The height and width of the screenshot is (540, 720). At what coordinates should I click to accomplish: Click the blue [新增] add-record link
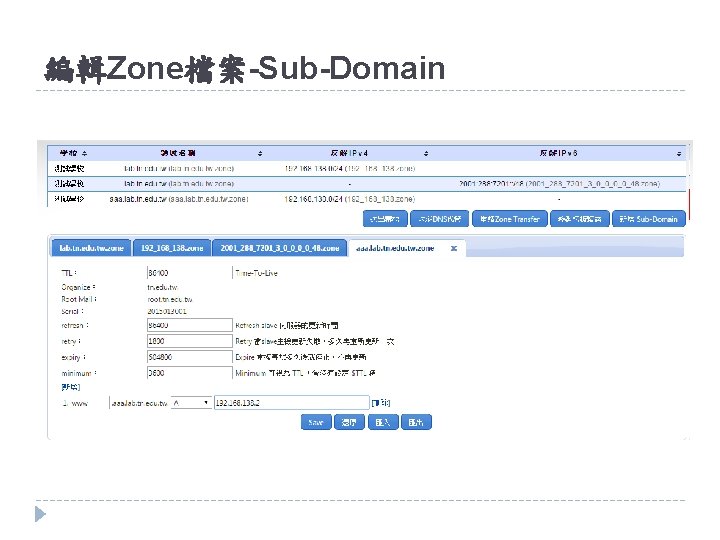[71, 387]
